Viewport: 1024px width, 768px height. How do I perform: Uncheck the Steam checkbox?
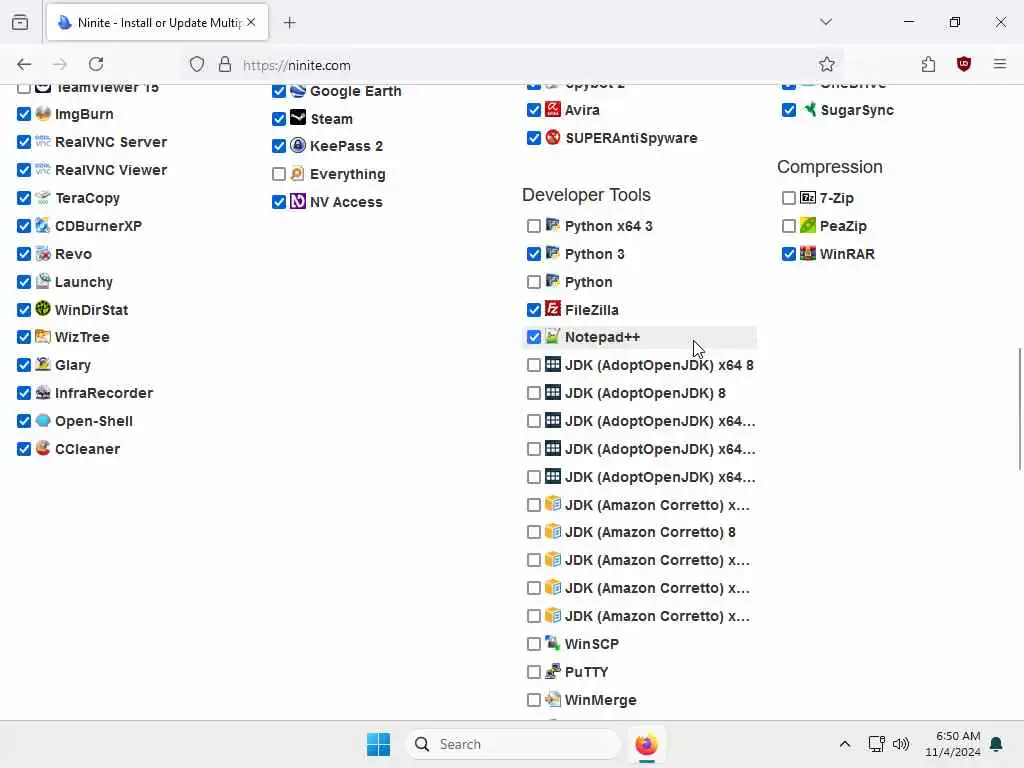click(x=279, y=118)
